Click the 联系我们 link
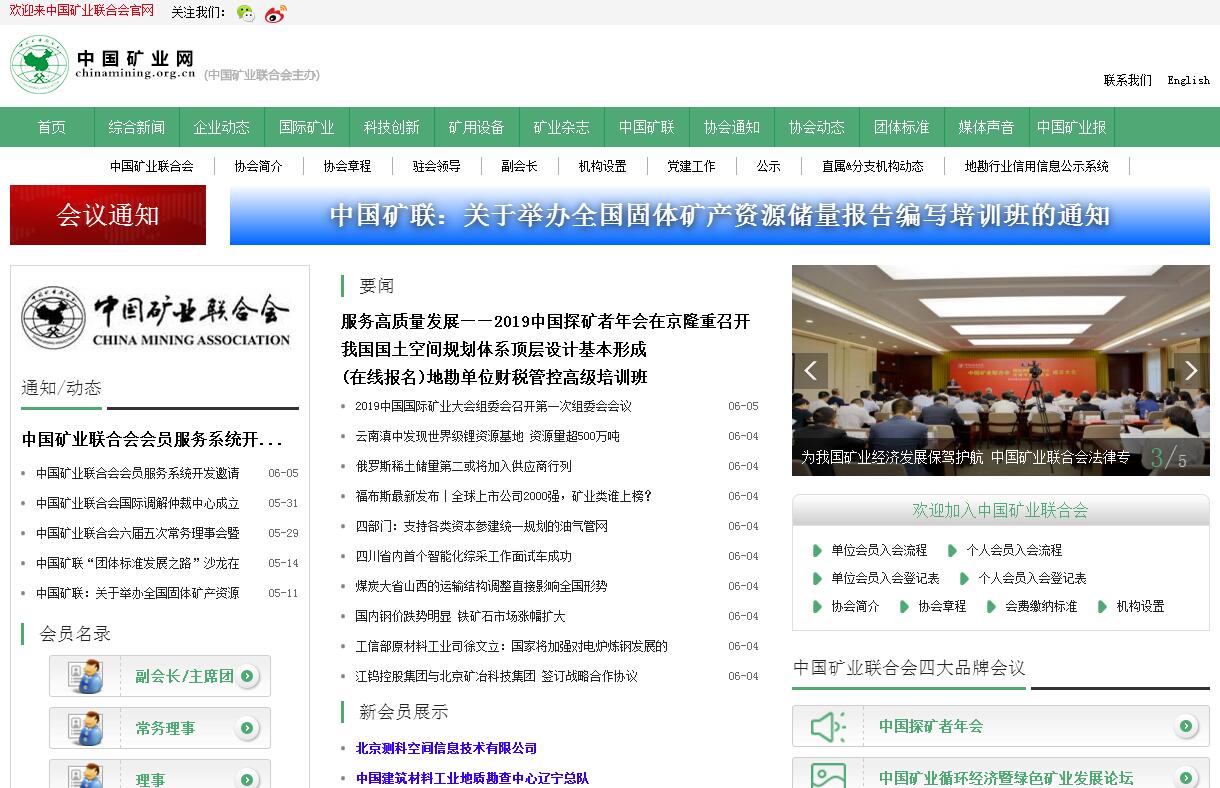1220x788 pixels. point(1127,80)
